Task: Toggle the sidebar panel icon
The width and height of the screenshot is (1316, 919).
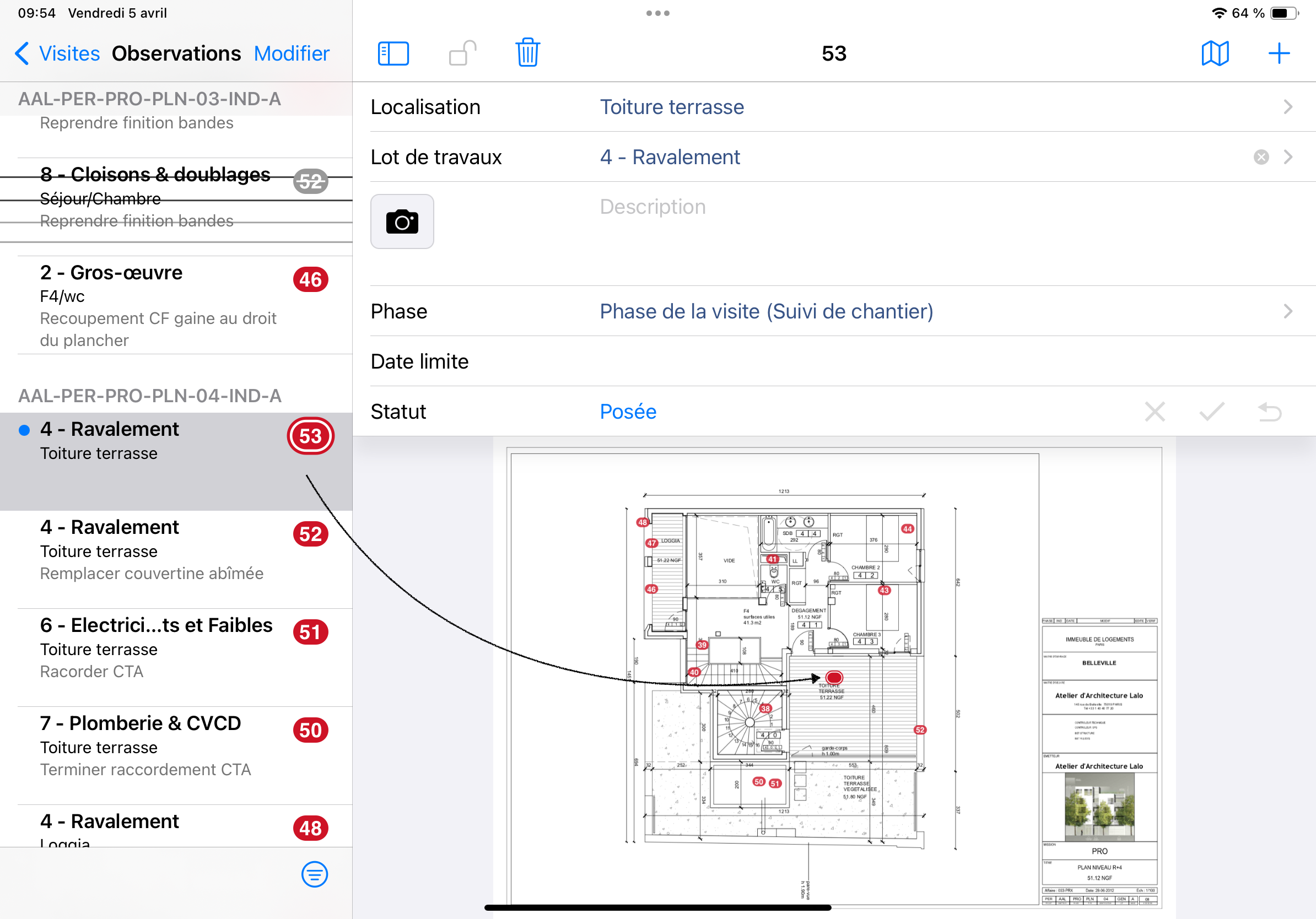Action: tap(393, 53)
